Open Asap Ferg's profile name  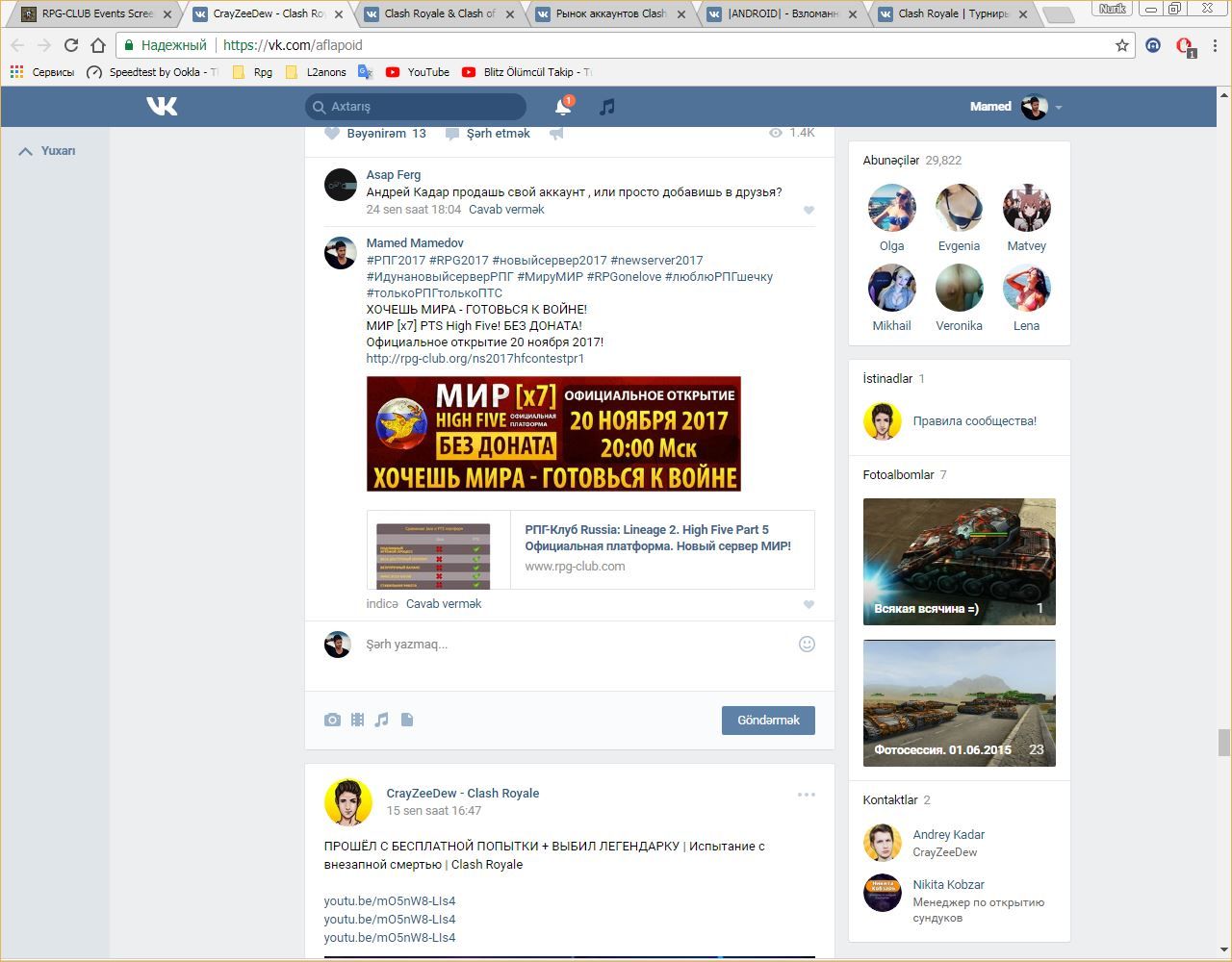394,175
